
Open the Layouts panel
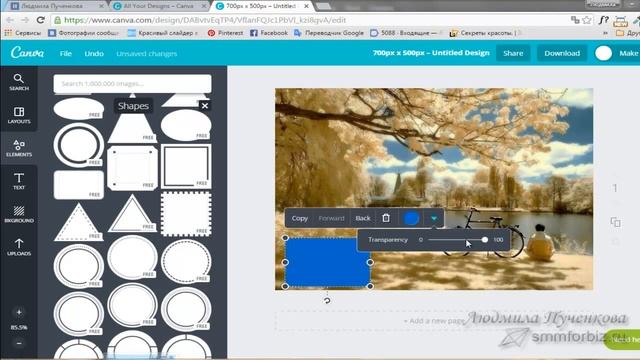[x=19, y=115]
